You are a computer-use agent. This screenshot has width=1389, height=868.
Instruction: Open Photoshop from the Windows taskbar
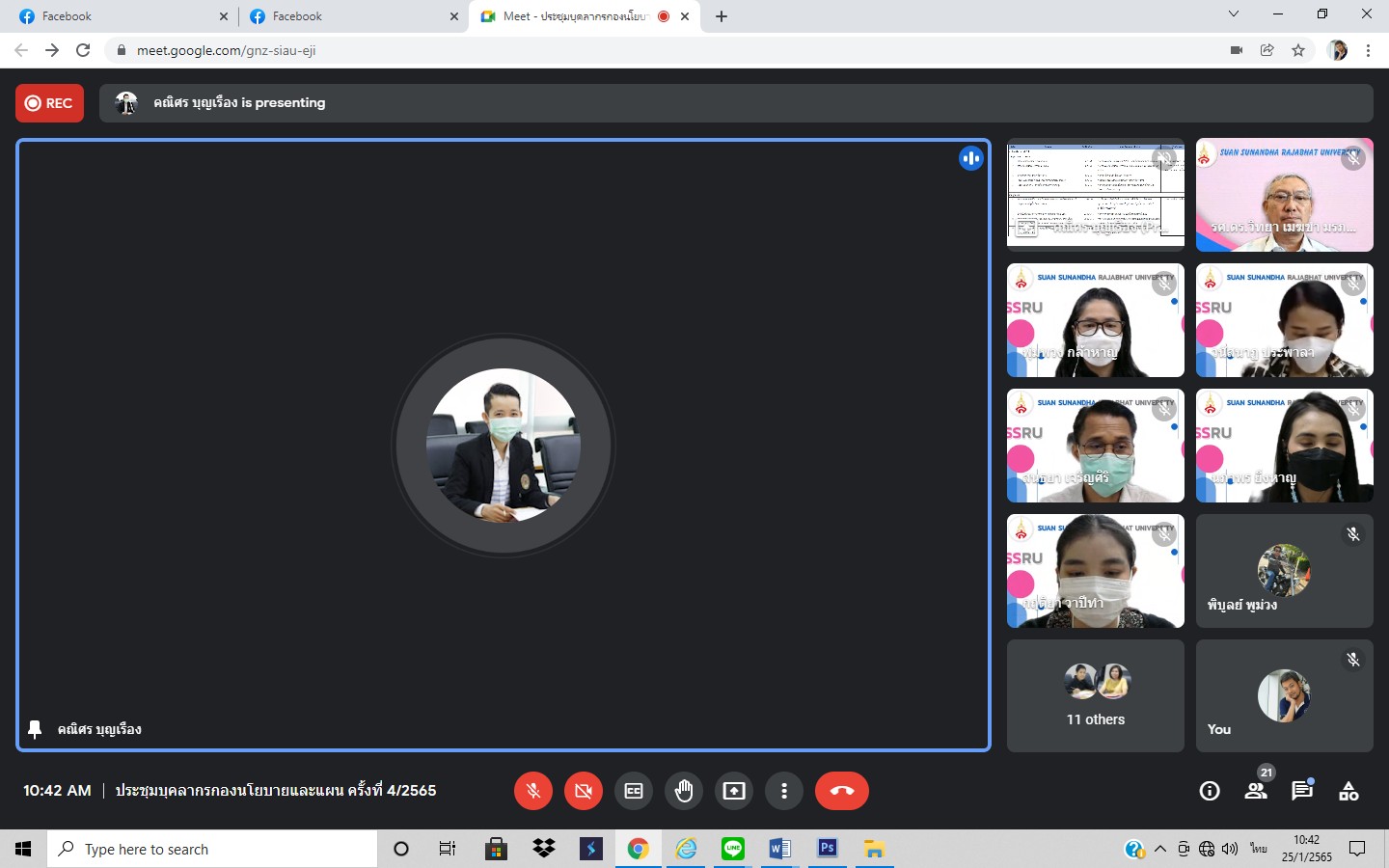pos(827,849)
